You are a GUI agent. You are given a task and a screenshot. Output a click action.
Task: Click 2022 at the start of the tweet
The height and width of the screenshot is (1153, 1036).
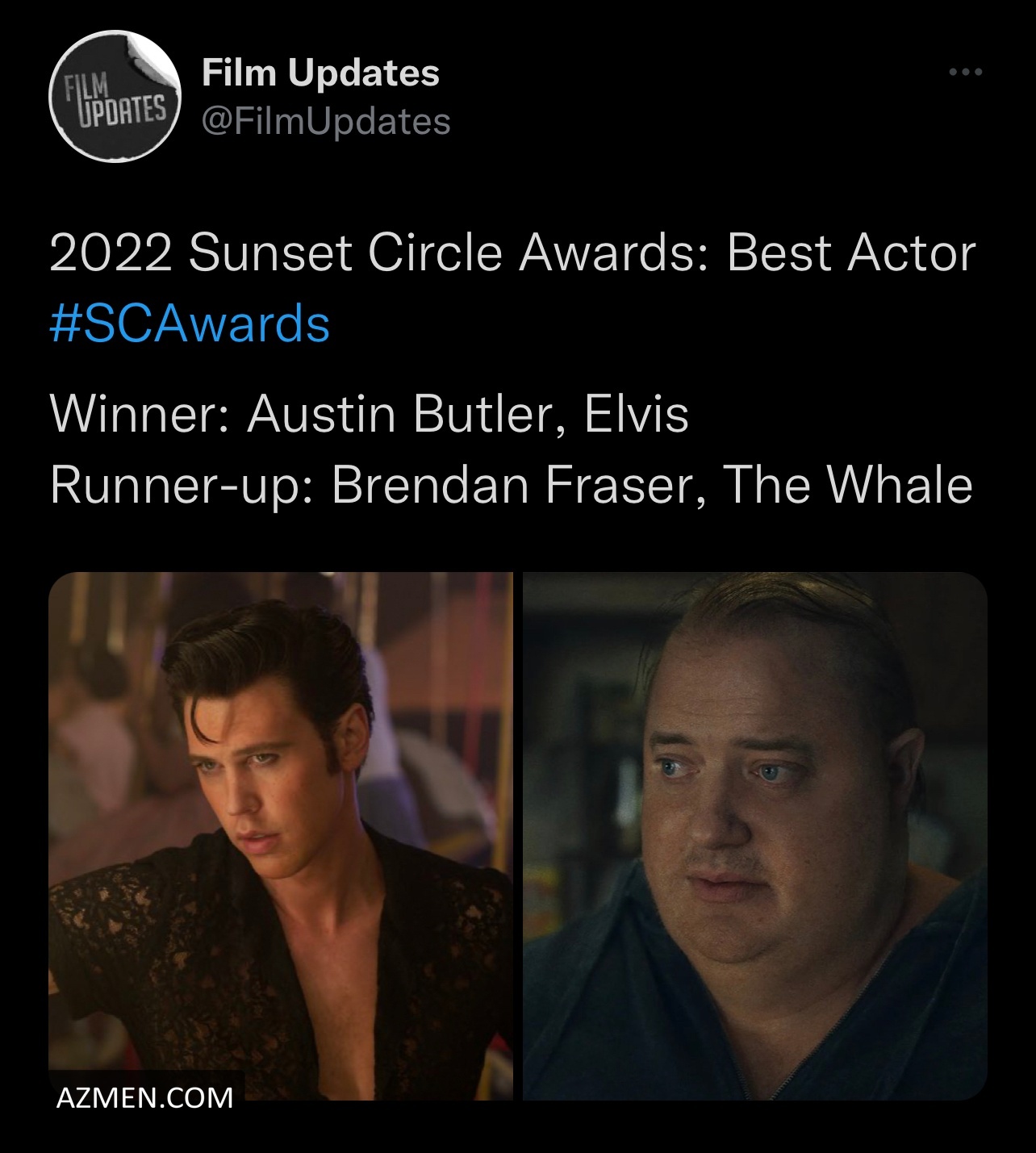111,253
